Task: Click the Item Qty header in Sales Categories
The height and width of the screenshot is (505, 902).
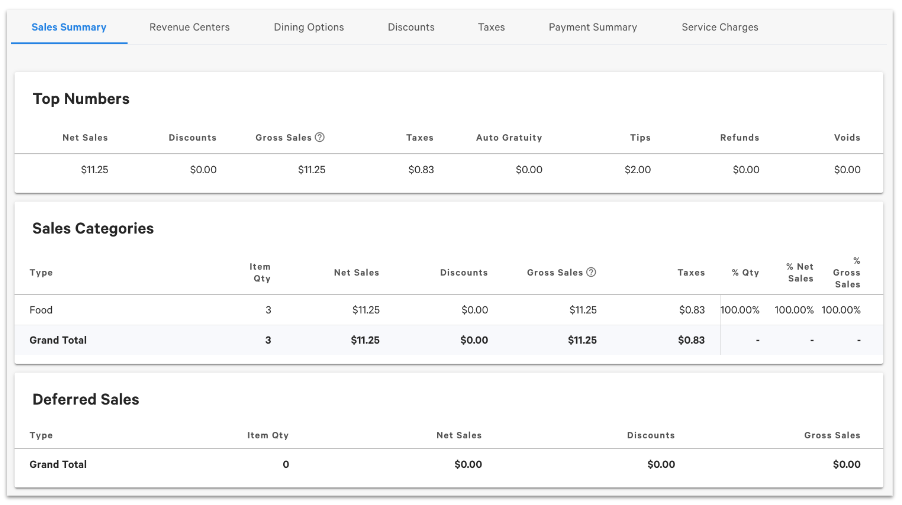Action: pos(260,272)
